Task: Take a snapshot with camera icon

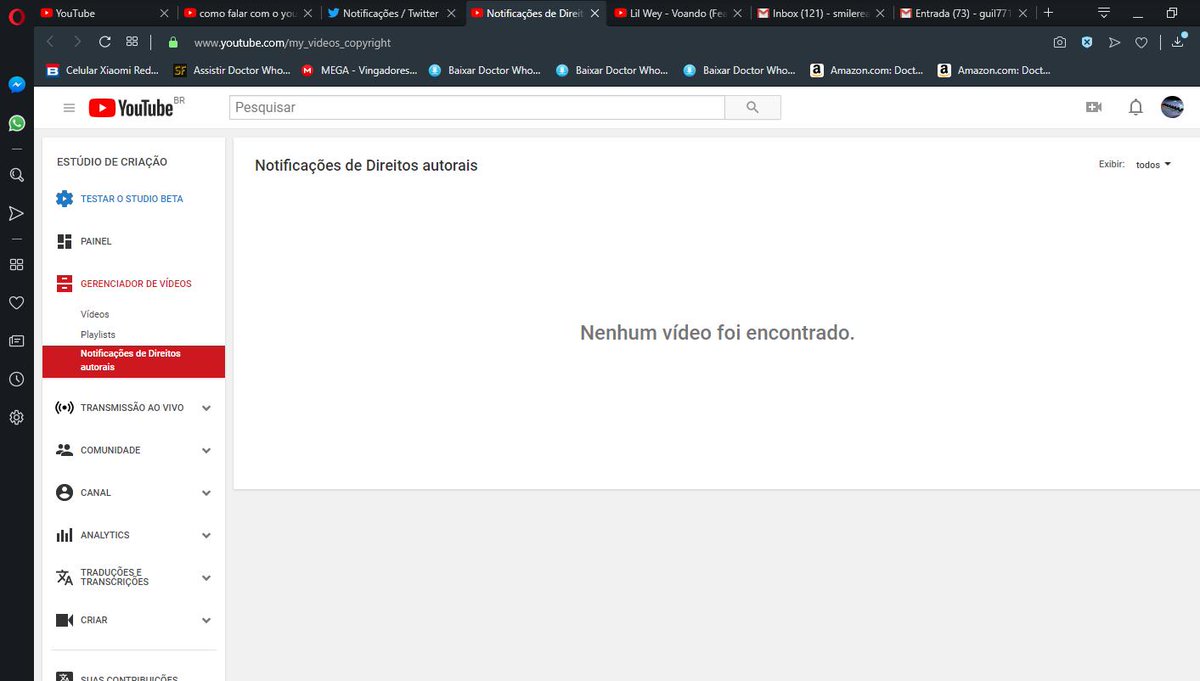Action: click(1060, 43)
